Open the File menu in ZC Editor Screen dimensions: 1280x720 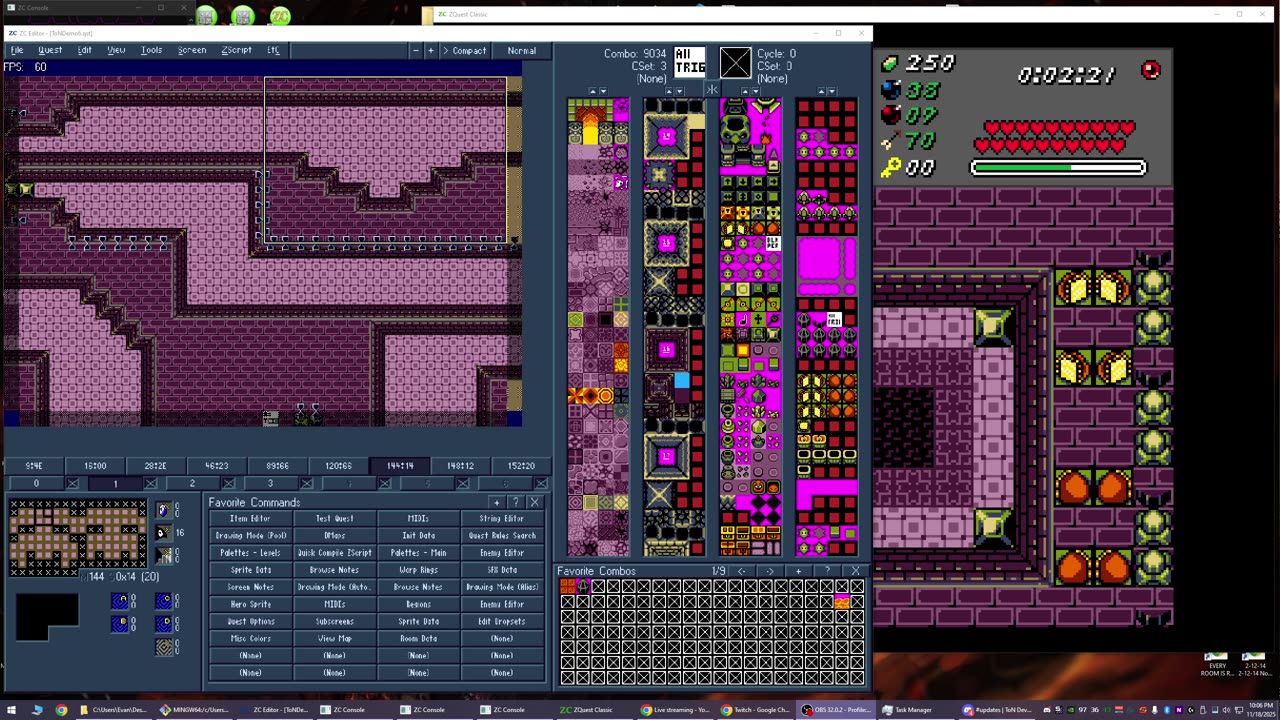[x=17, y=50]
